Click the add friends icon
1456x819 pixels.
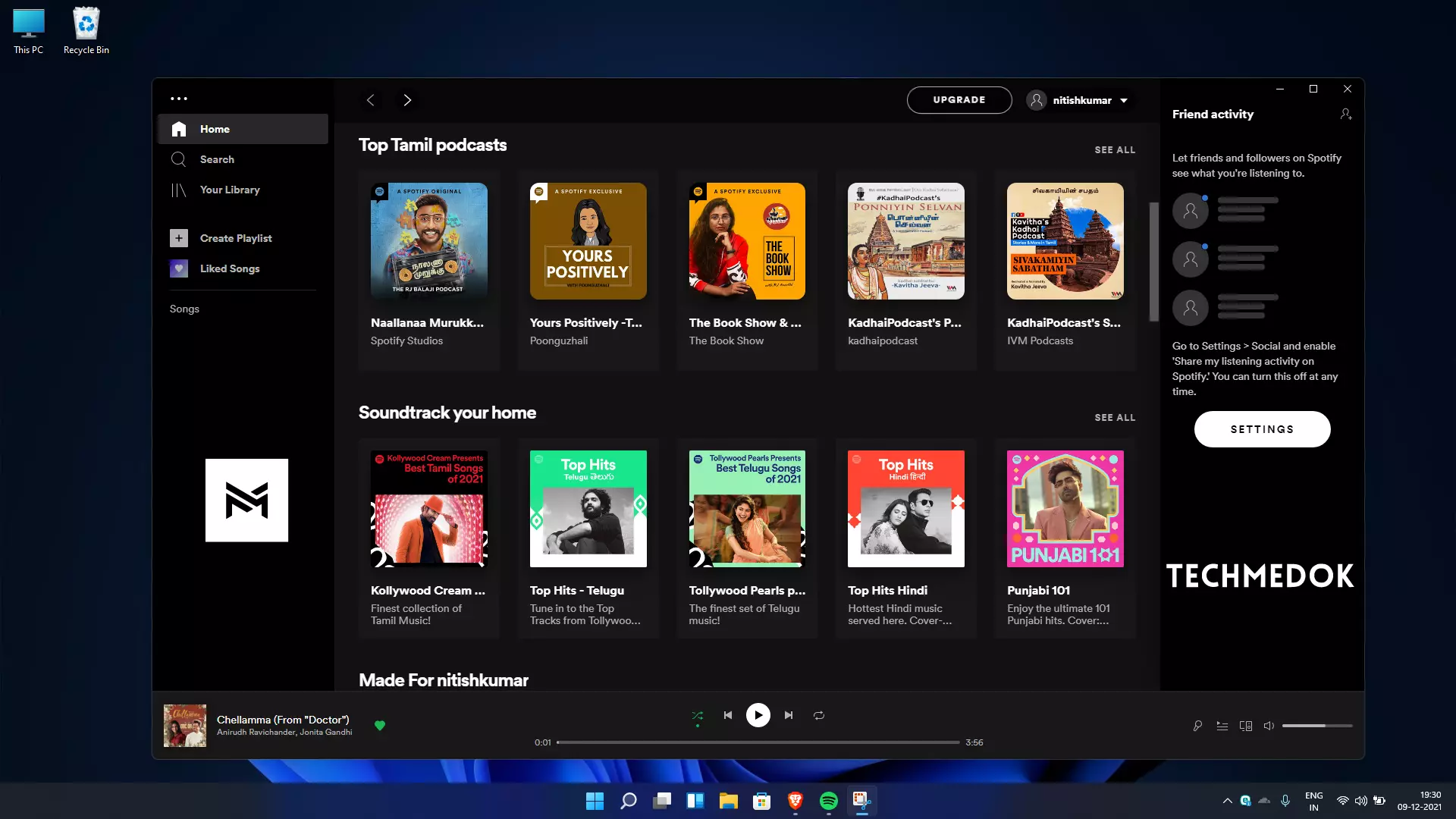(x=1346, y=114)
